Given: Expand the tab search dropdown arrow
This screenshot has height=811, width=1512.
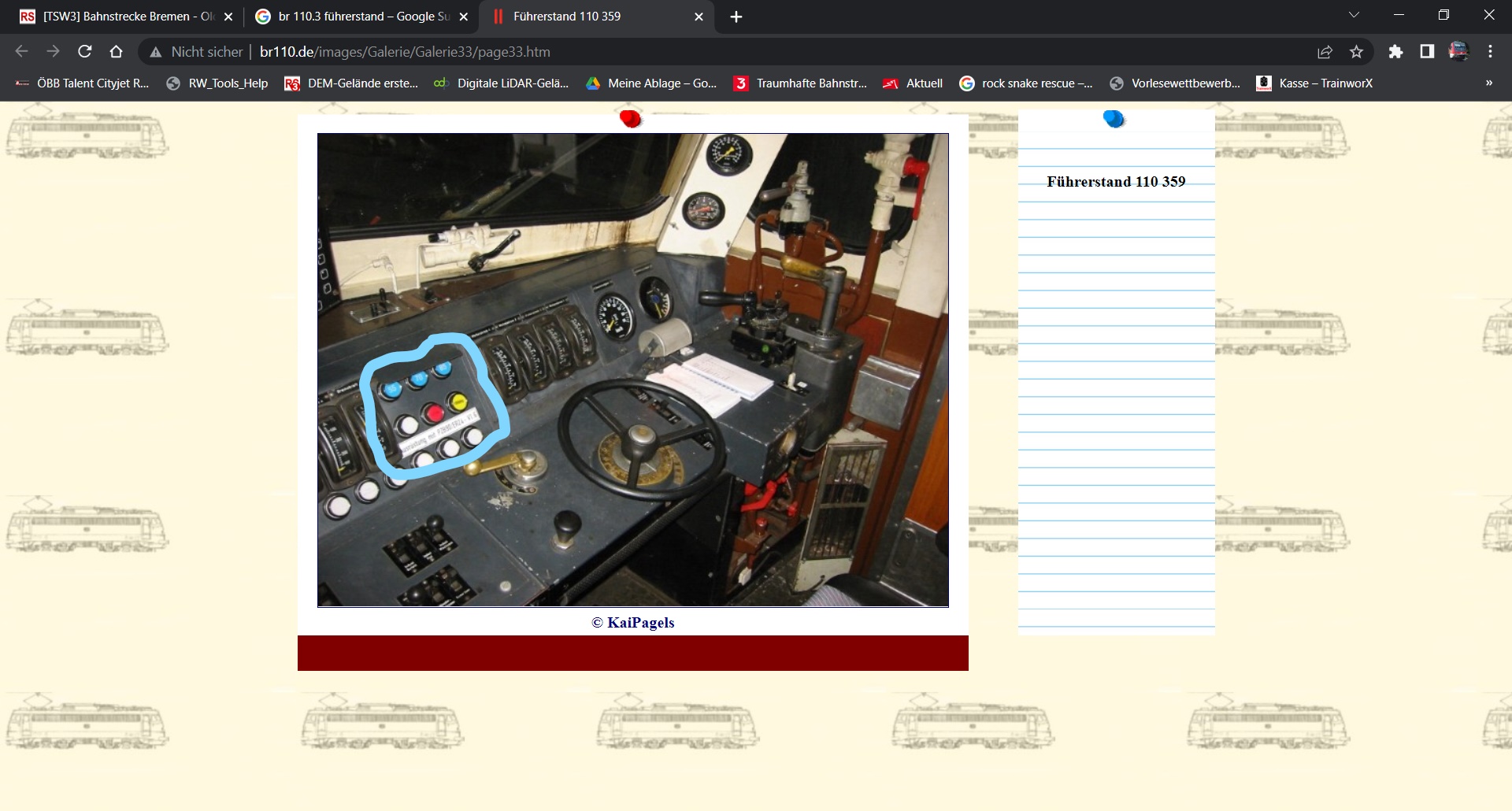Looking at the screenshot, I should pos(1354,15).
